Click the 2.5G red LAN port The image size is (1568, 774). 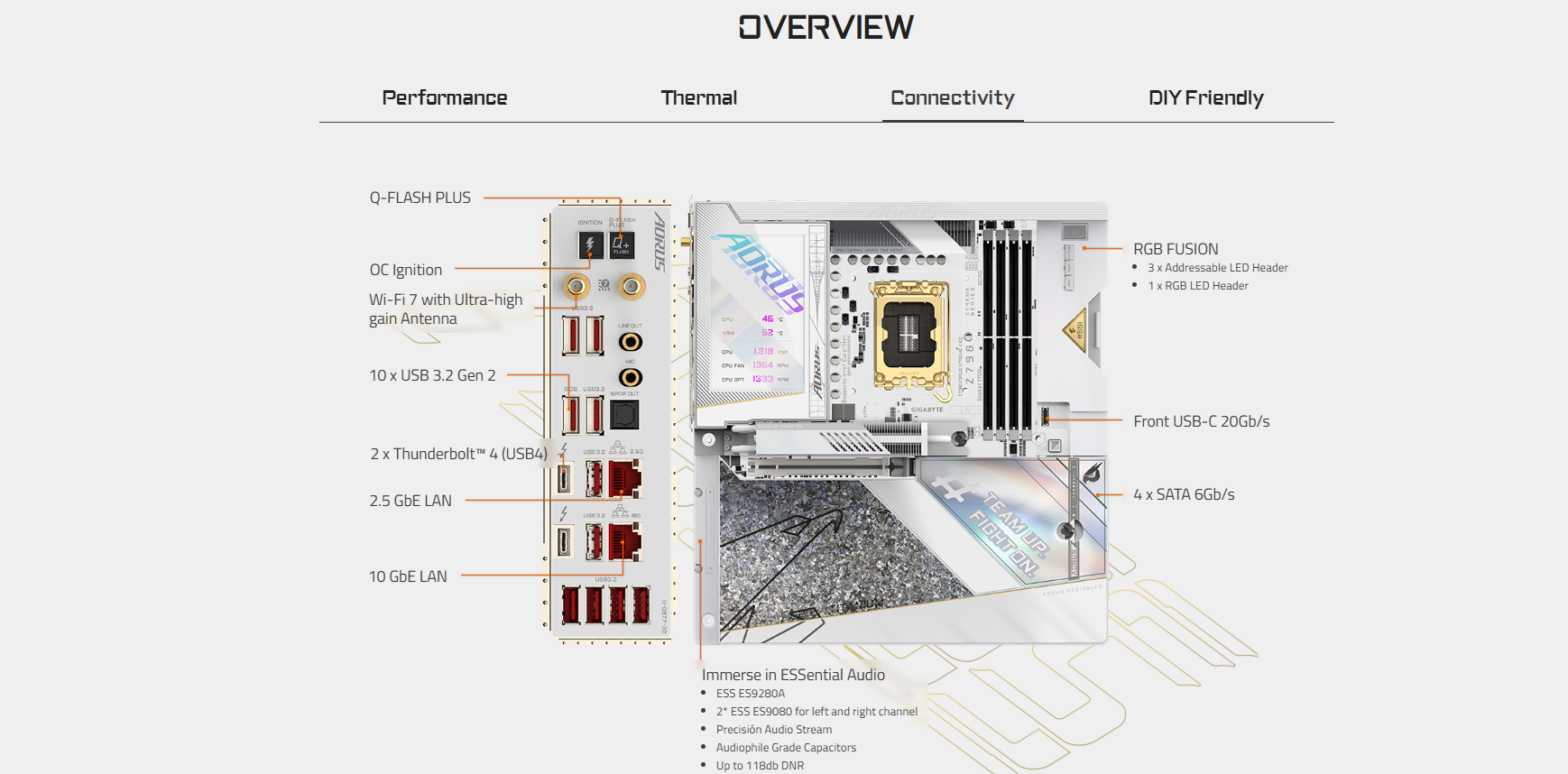625,478
